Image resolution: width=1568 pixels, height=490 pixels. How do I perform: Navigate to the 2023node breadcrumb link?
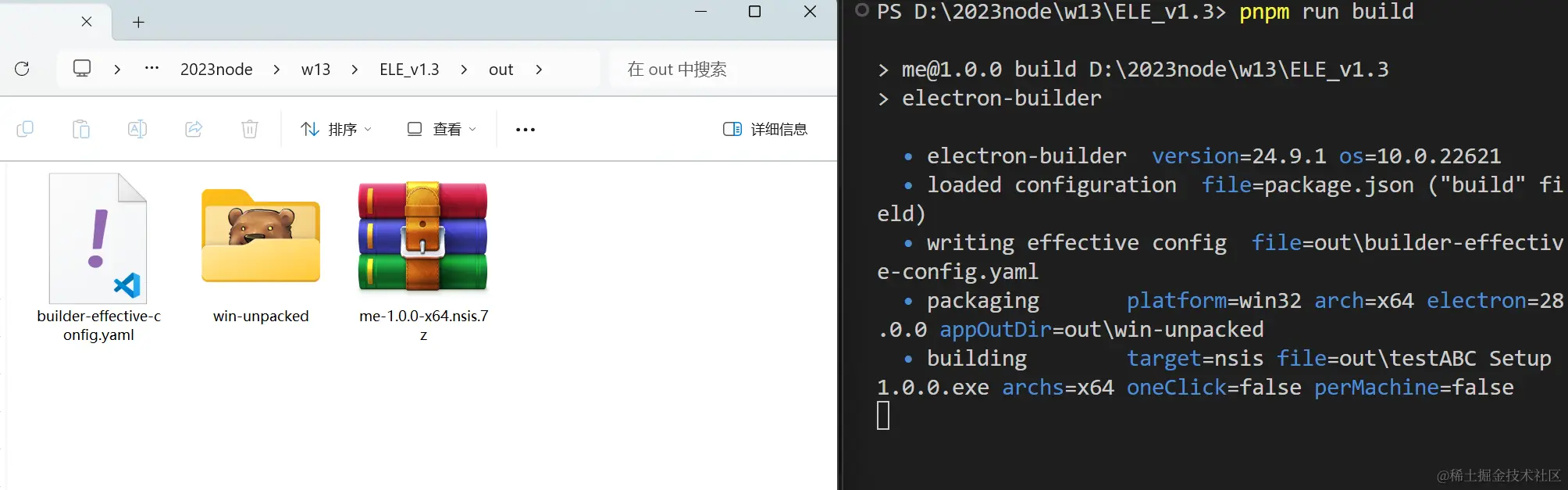click(216, 69)
